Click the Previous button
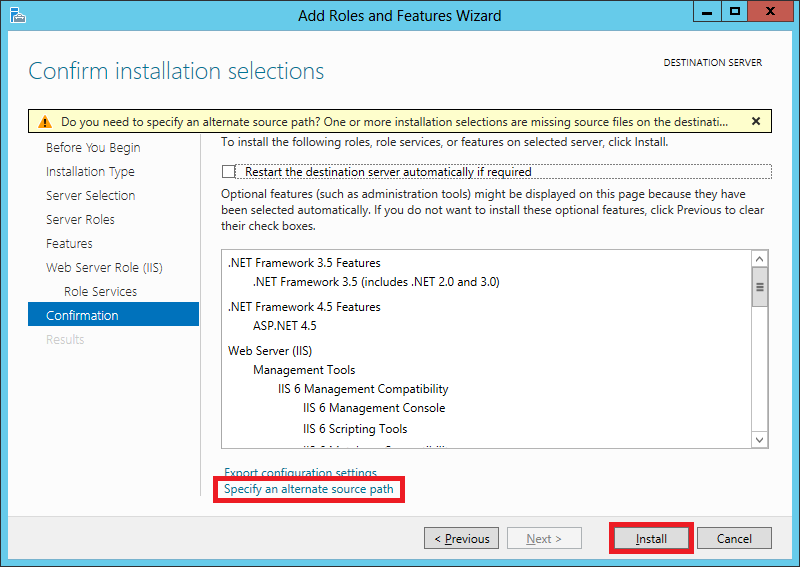 coord(461,538)
